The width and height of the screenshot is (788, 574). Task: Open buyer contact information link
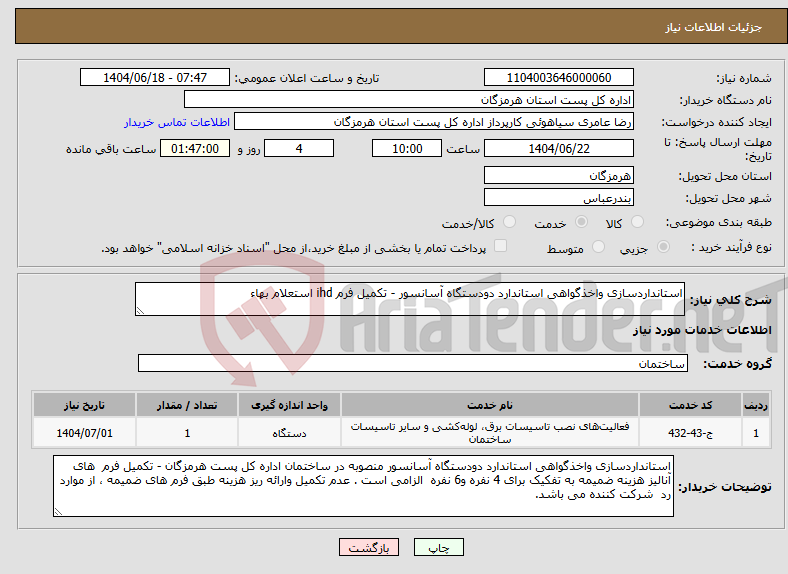177,122
